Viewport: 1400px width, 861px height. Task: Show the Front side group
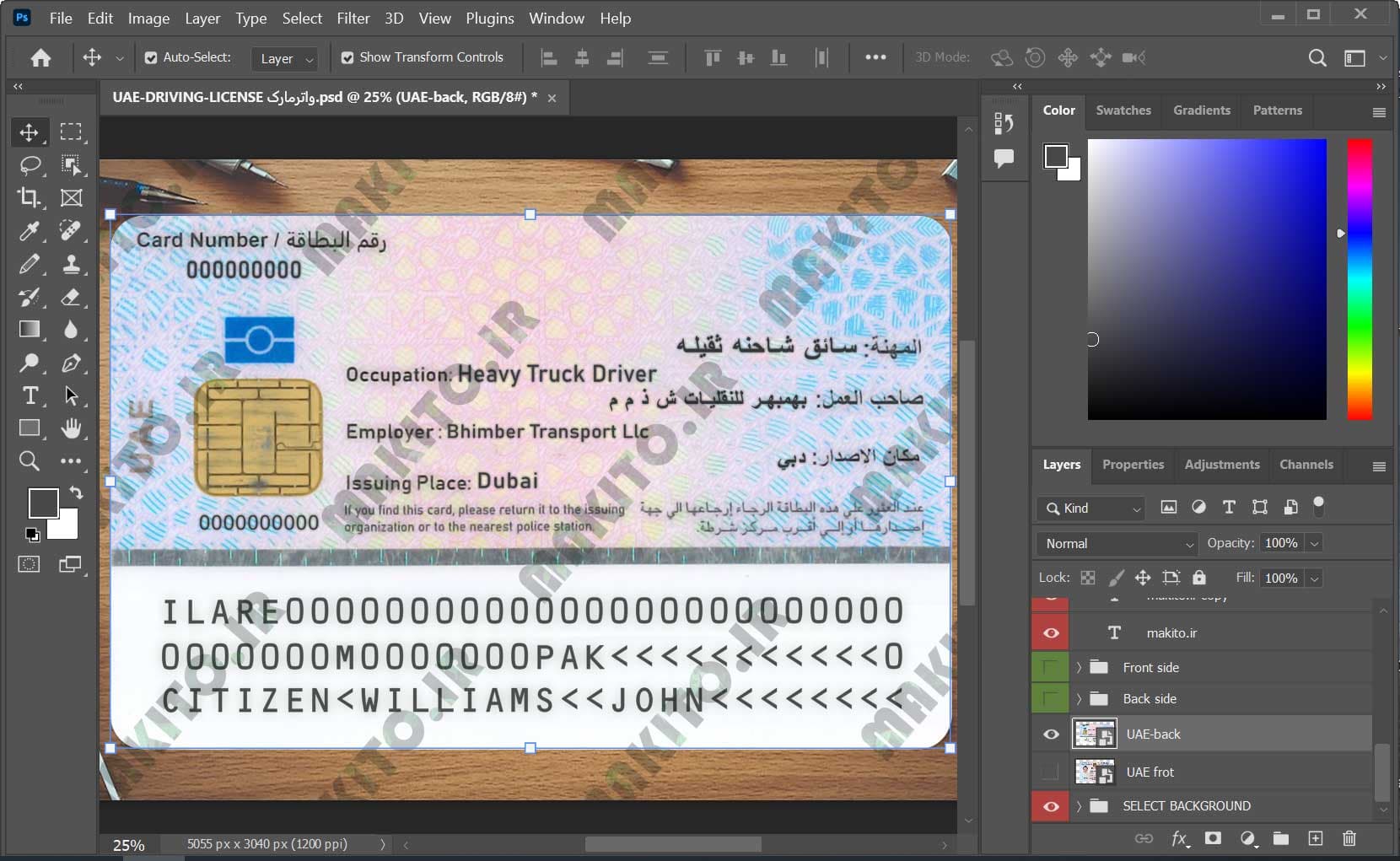pos(1051,667)
